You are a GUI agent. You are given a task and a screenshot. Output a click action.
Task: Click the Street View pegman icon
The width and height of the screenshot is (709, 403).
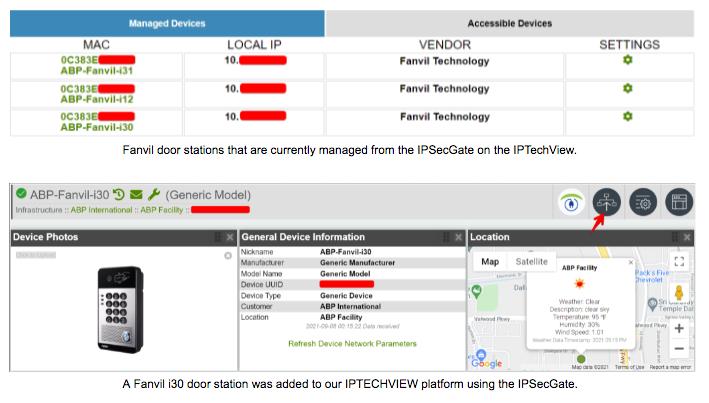pos(679,293)
